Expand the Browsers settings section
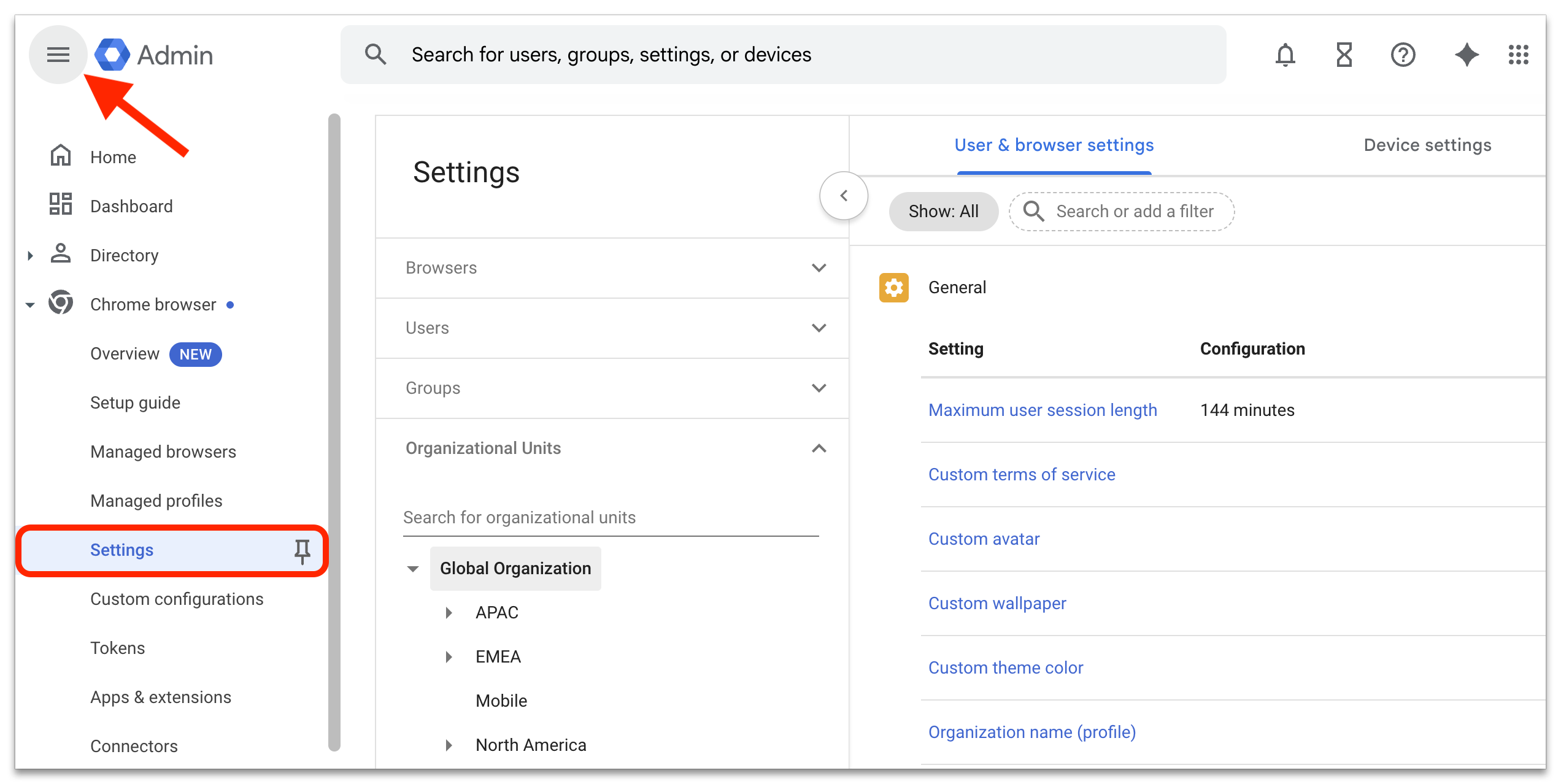1561x784 pixels. tap(819, 268)
